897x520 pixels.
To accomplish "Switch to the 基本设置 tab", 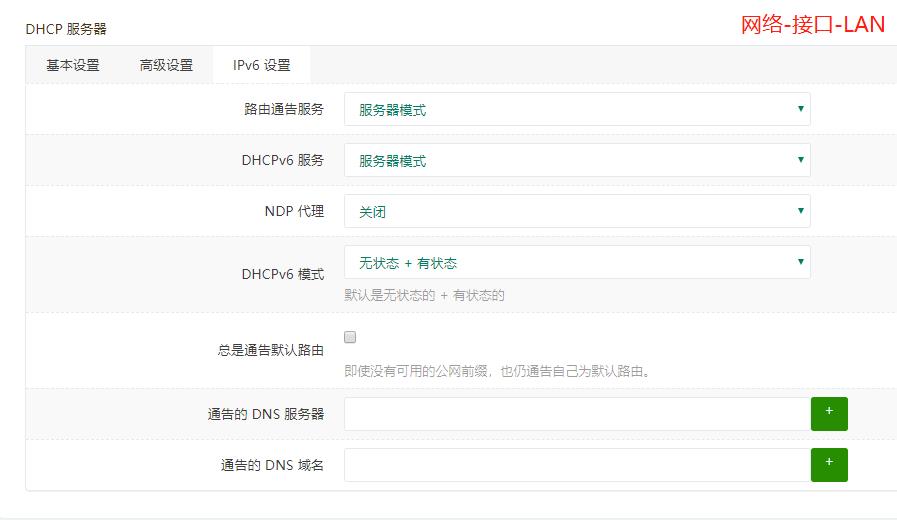I will (73, 65).
